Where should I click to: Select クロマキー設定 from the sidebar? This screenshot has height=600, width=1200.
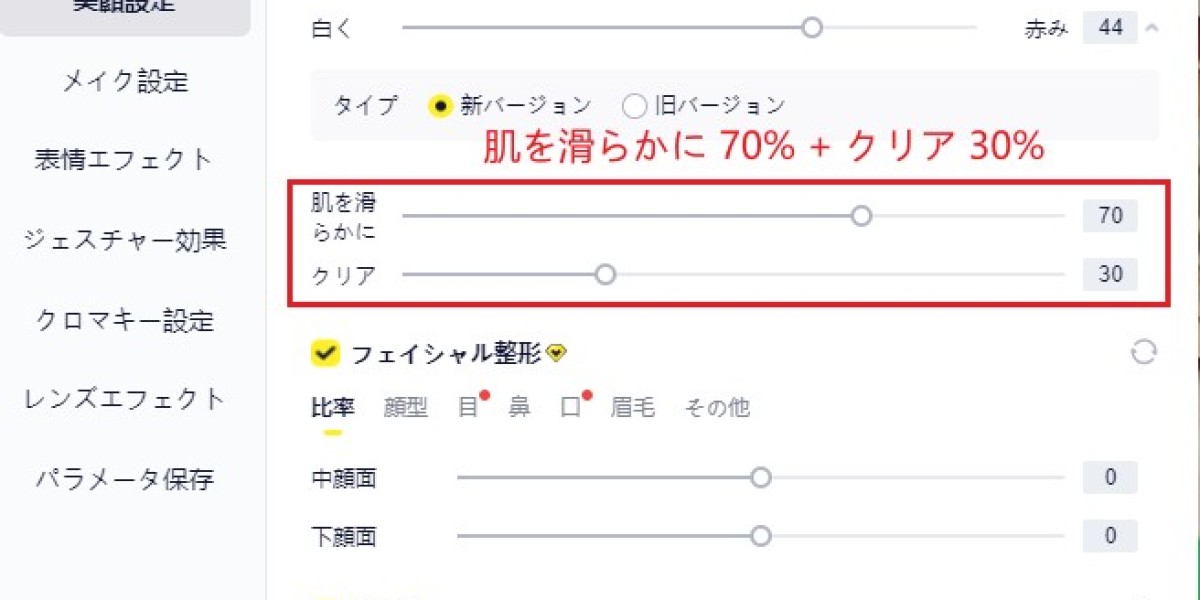coord(124,321)
